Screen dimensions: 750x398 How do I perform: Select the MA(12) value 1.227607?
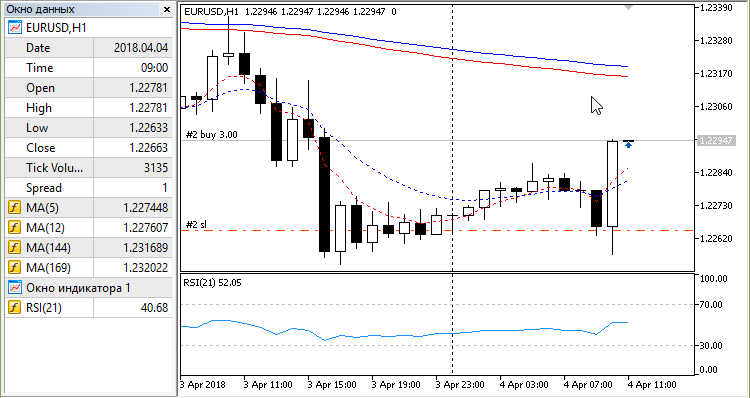tap(145, 228)
